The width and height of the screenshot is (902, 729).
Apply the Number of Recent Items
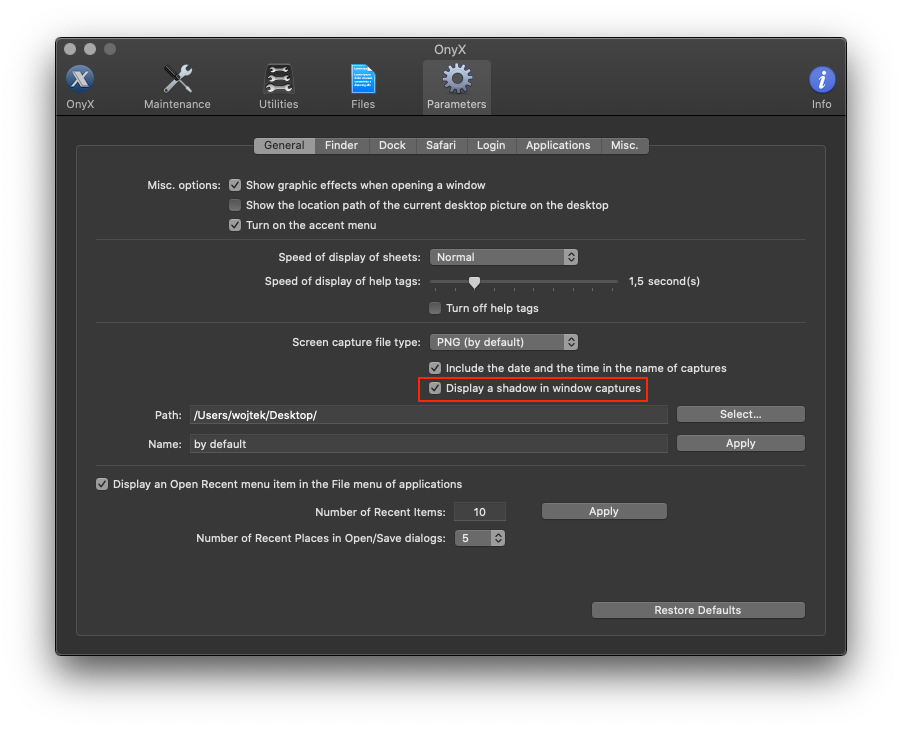pos(604,512)
